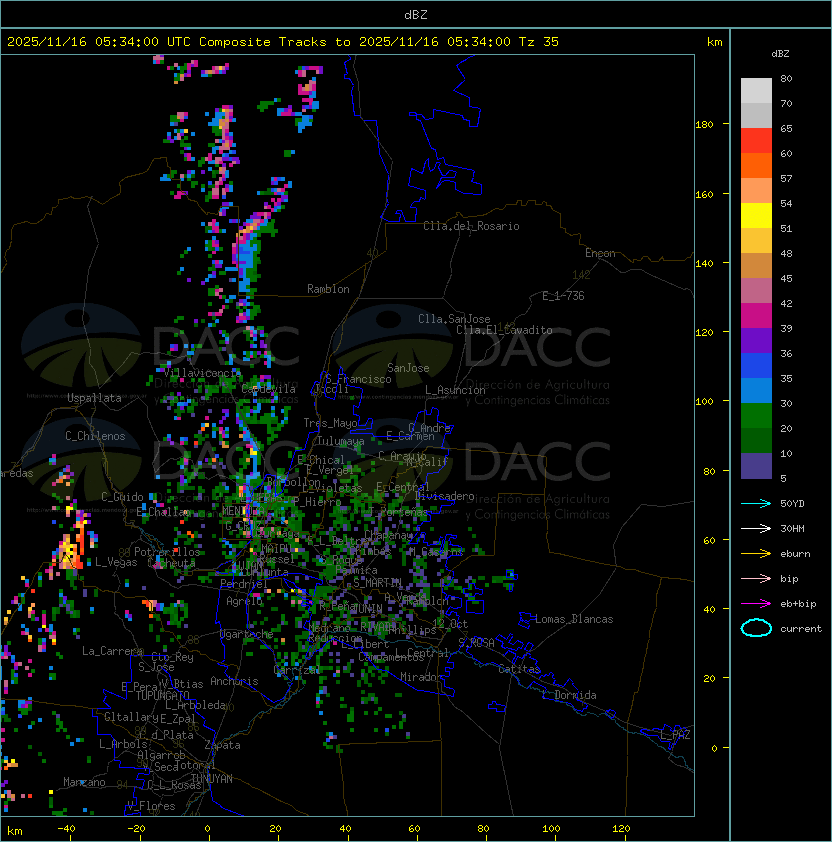Screen dimensions: 832x842
Task: Click the L_Asuncion map label
Action: (455, 390)
